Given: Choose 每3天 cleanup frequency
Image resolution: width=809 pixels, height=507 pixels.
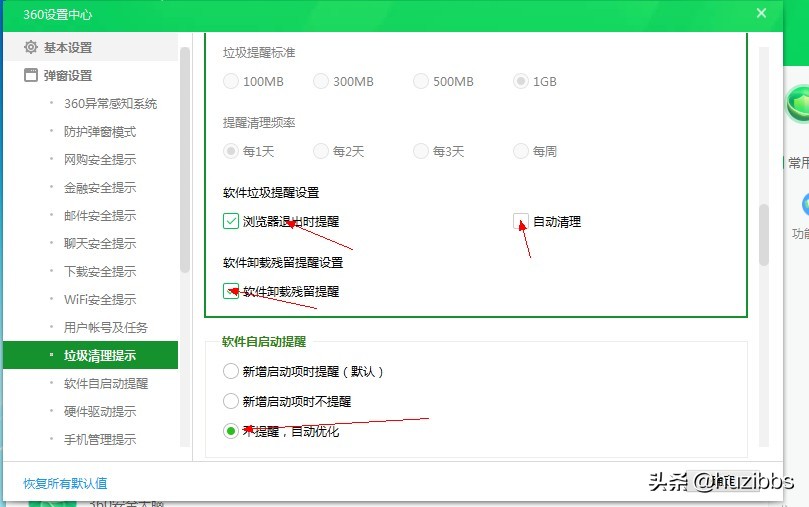Looking at the screenshot, I should pos(421,151).
